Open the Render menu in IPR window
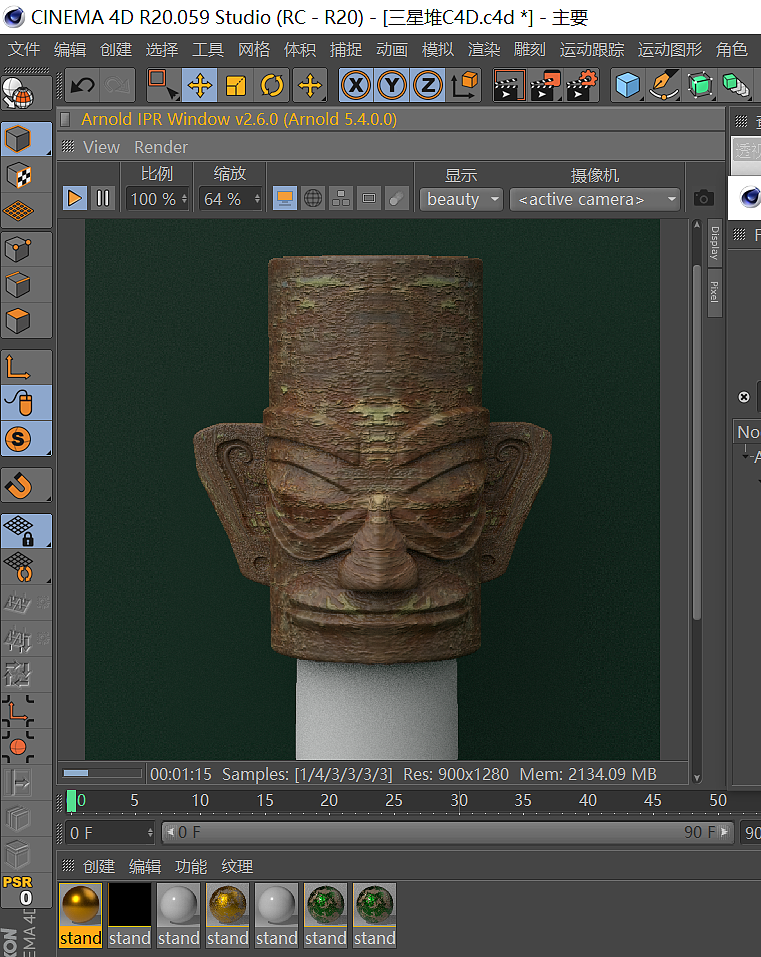This screenshot has height=957, width=761. point(161,147)
